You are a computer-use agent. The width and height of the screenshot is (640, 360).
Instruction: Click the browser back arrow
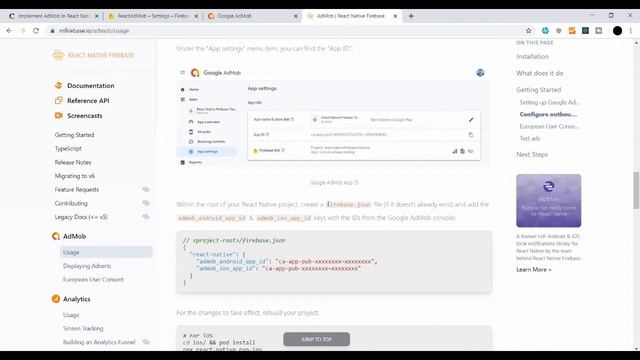[x=9, y=31]
